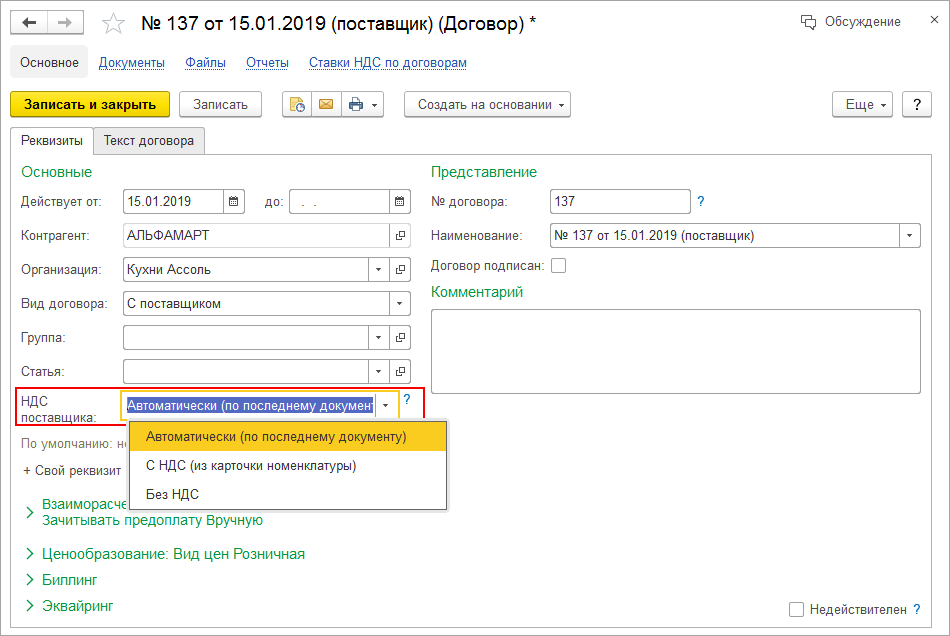The image size is (950, 636).
Task: Toggle the Недействителен checkbox
Action: [796, 609]
